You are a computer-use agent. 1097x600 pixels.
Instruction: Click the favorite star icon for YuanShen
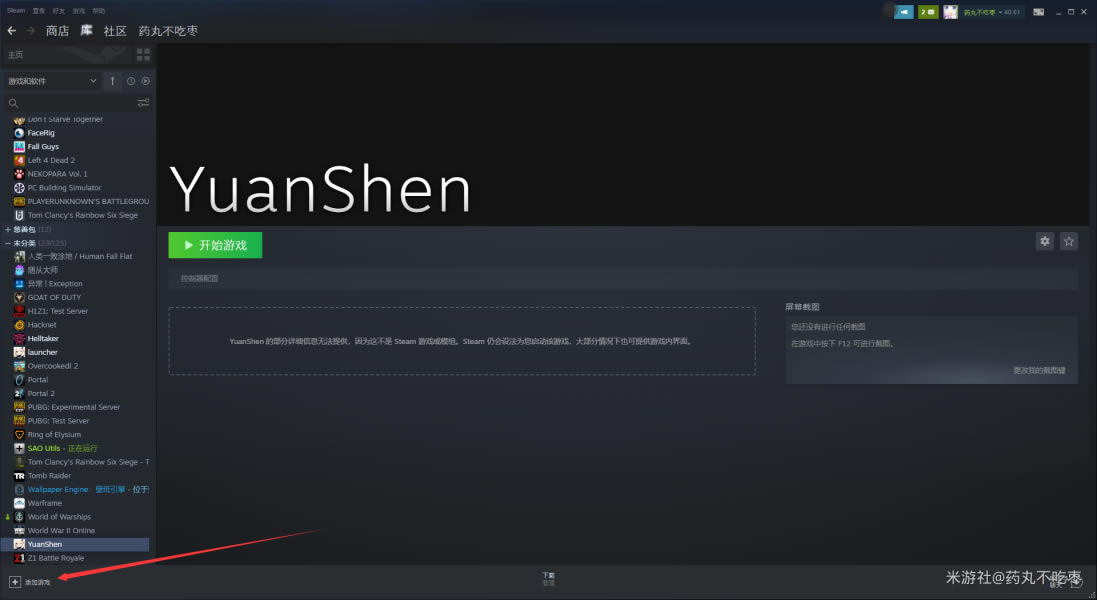point(1069,241)
